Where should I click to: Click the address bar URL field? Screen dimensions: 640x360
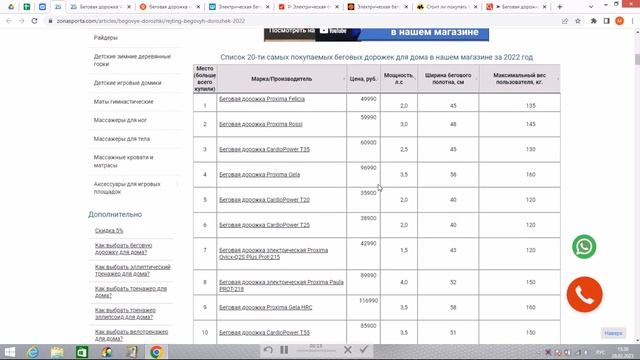(x=302, y=21)
